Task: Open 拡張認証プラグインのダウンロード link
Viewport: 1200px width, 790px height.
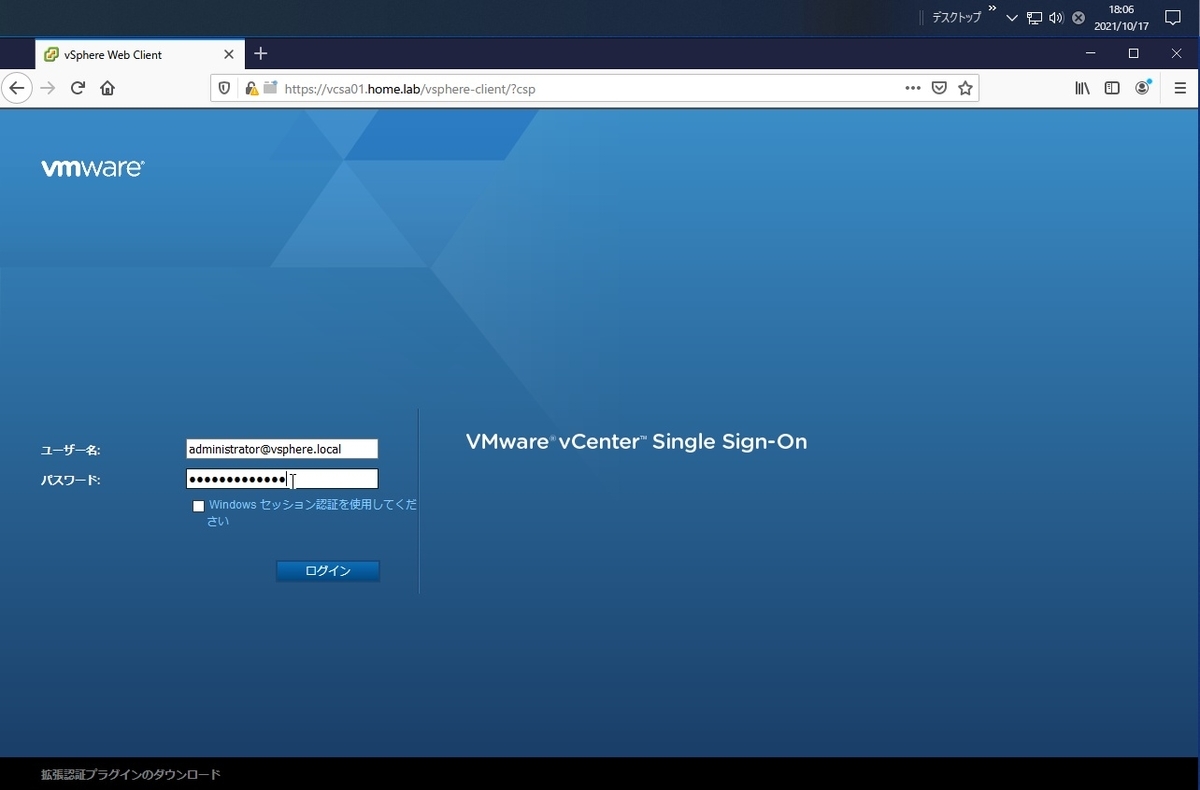Action: pyautogui.click(x=130, y=774)
